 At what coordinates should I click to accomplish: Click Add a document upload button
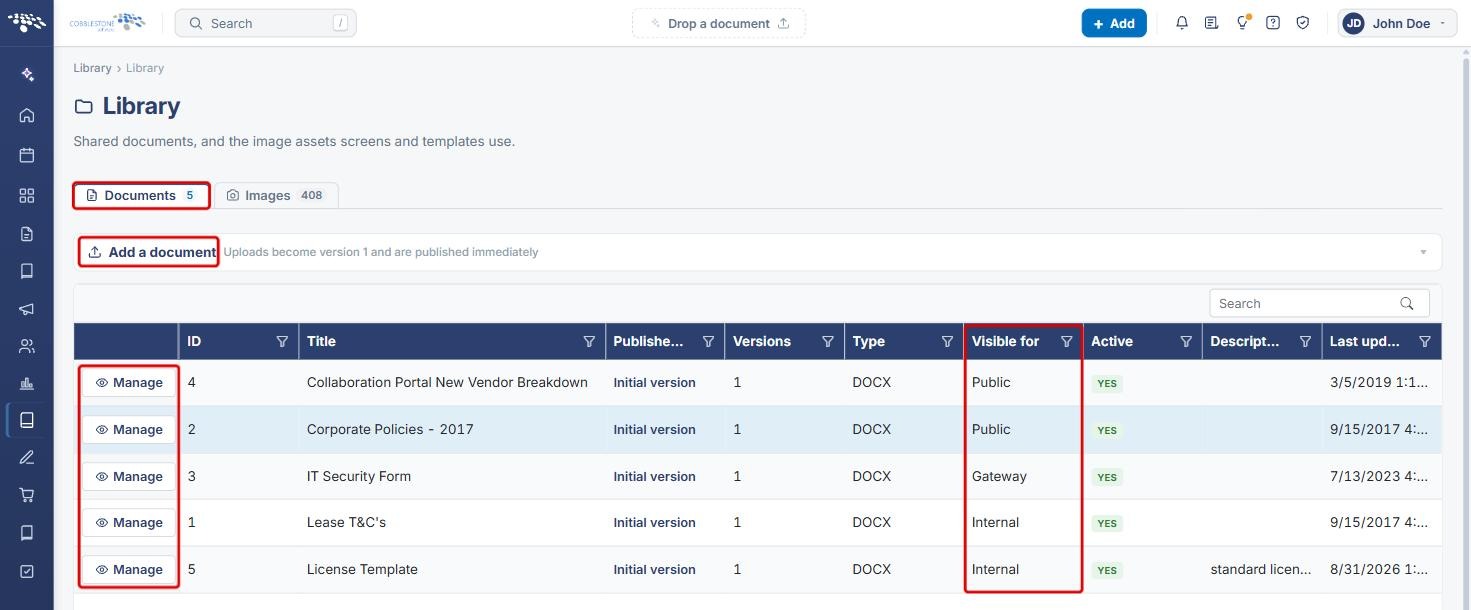[150, 252]
